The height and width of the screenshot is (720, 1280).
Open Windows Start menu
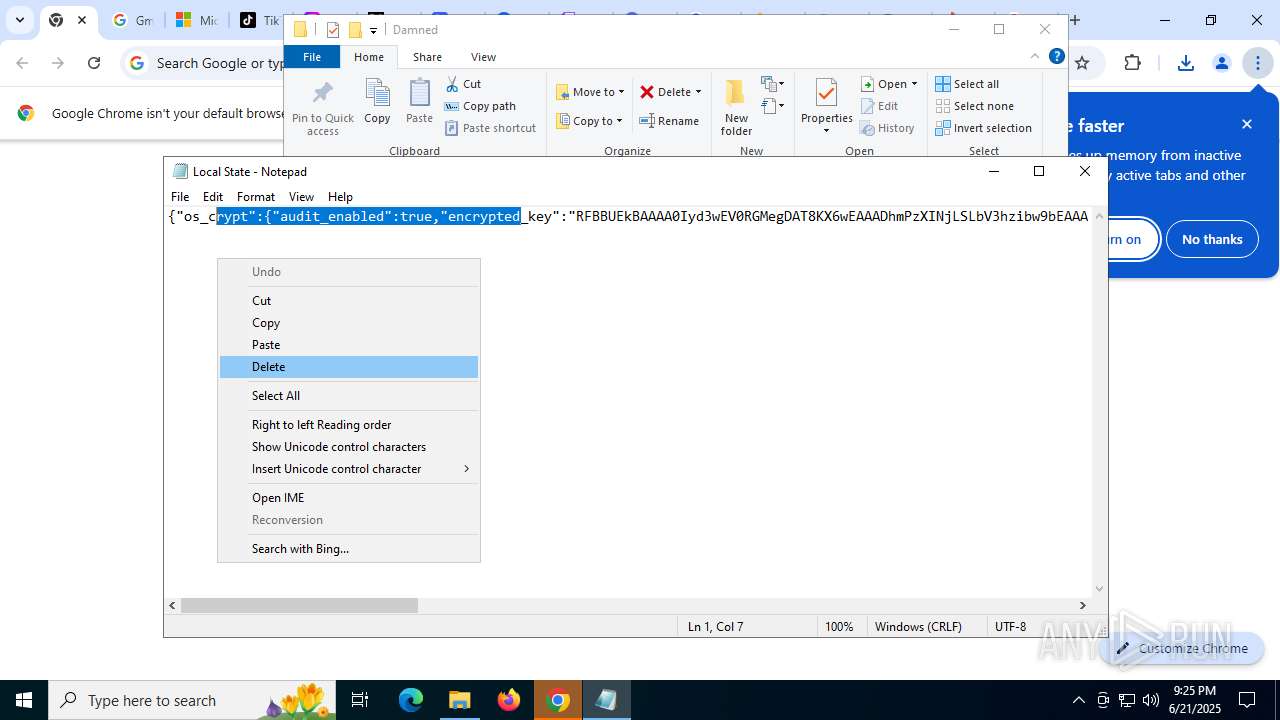(x=24, y=700)
